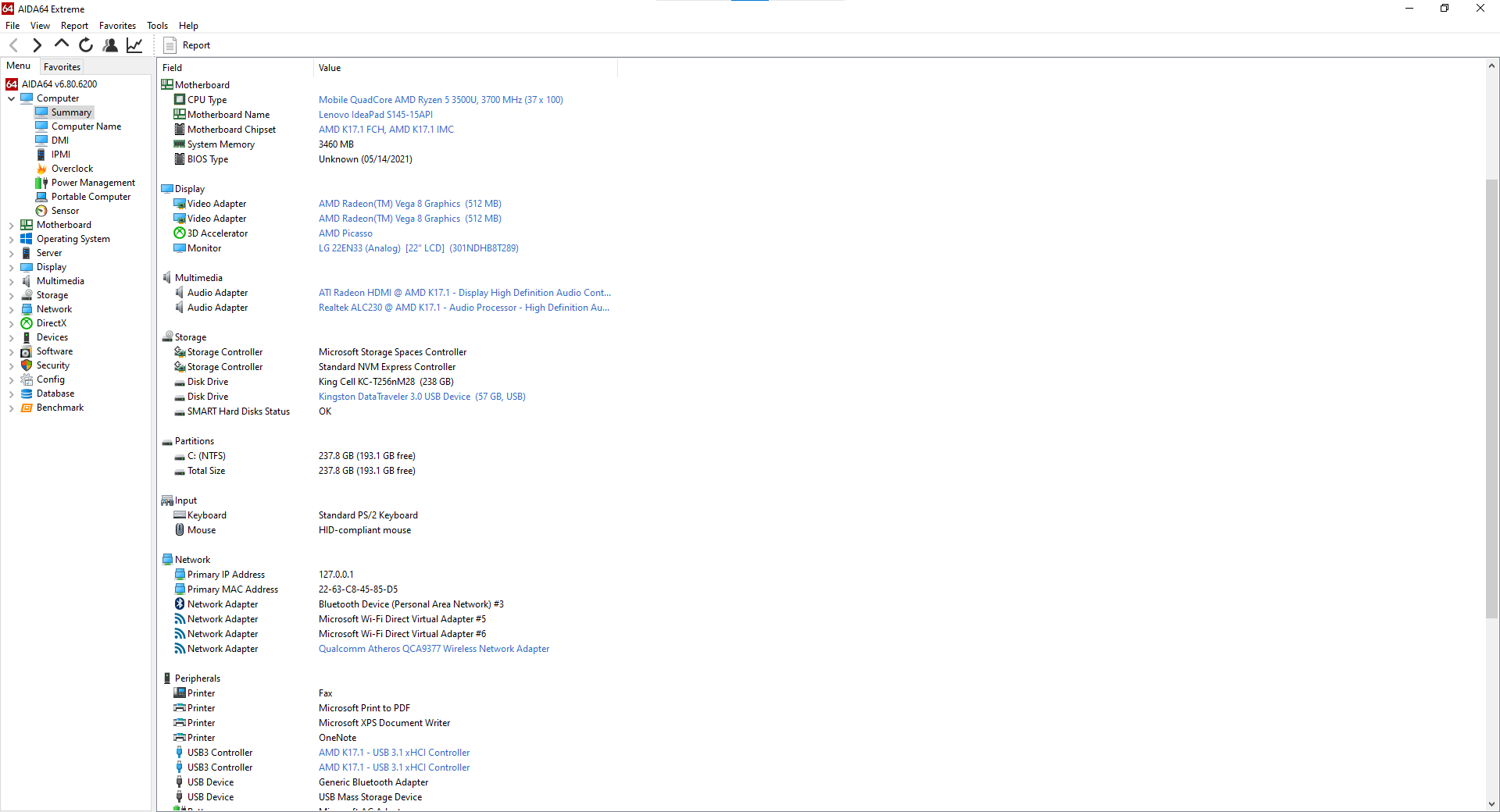Screen dimensions: 1500x812
Task: Click the Back navigation arrow
Action: click(13, 45)
